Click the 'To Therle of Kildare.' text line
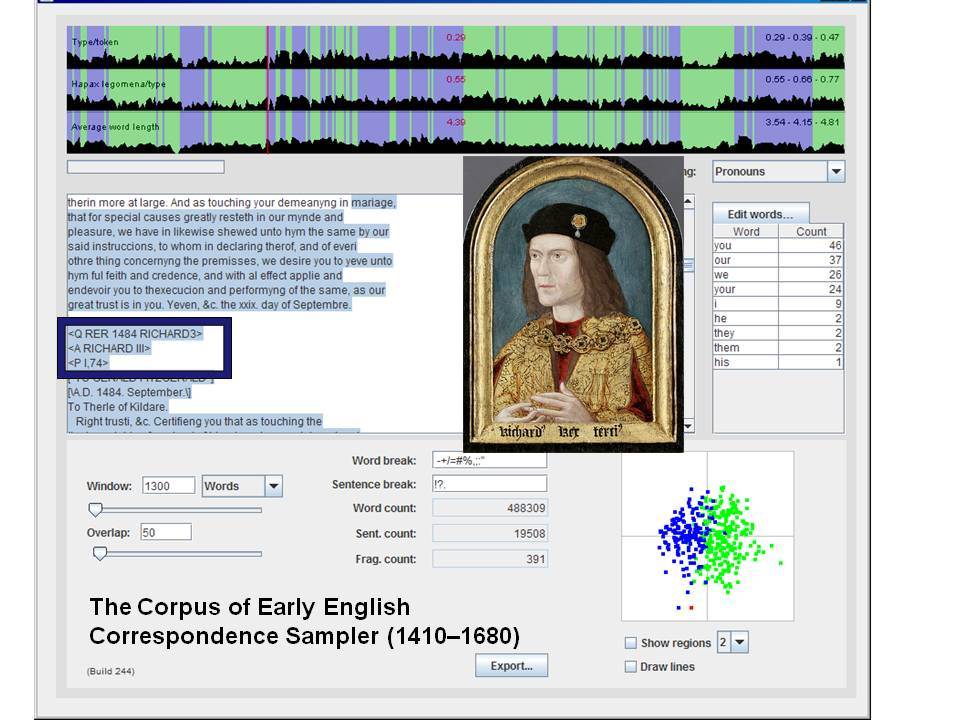960x720 pixels. coord(117,407)
